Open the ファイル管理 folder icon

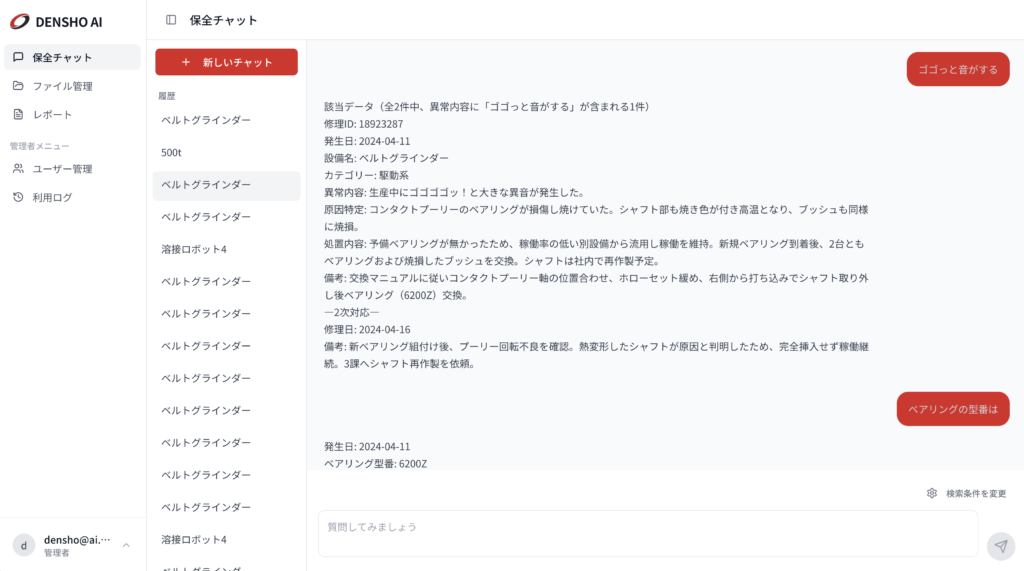[x=18, y=86]
